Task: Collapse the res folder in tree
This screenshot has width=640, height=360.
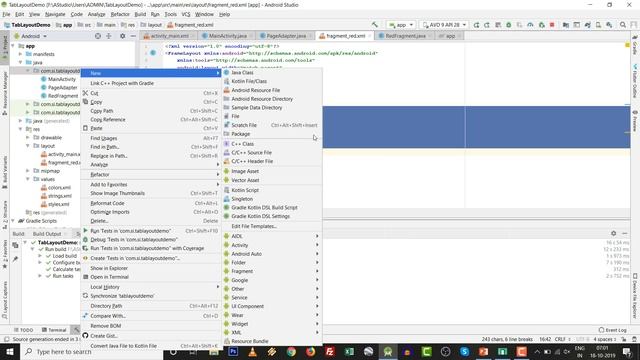Action: 21,129
